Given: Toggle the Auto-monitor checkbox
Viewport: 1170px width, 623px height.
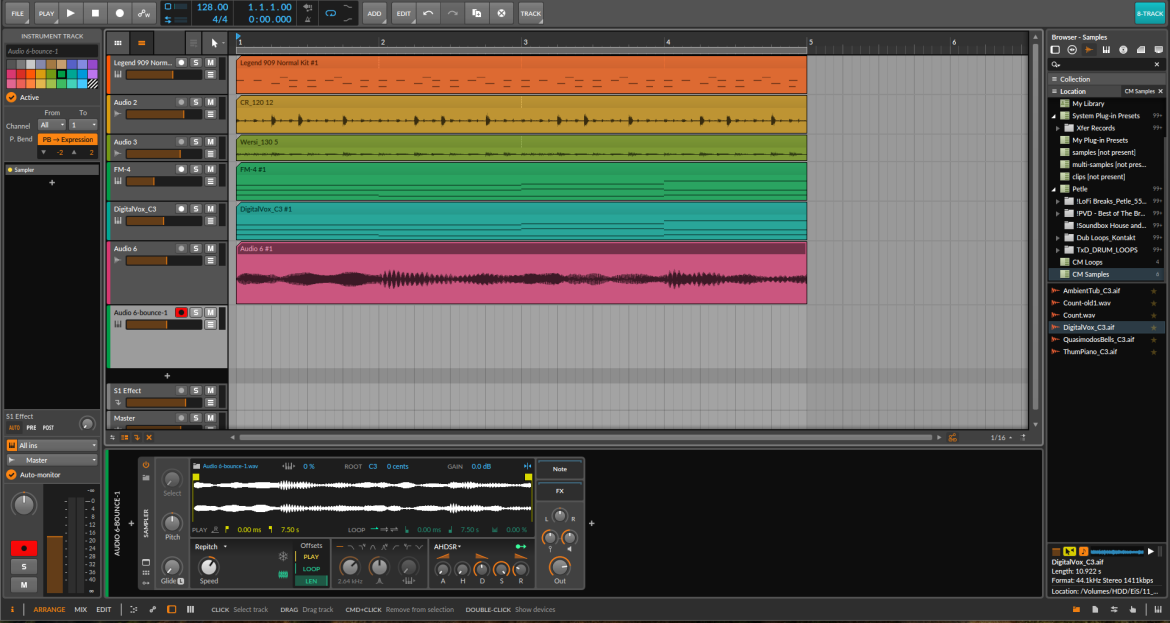Looking at the screenshot, I should 11,475.
